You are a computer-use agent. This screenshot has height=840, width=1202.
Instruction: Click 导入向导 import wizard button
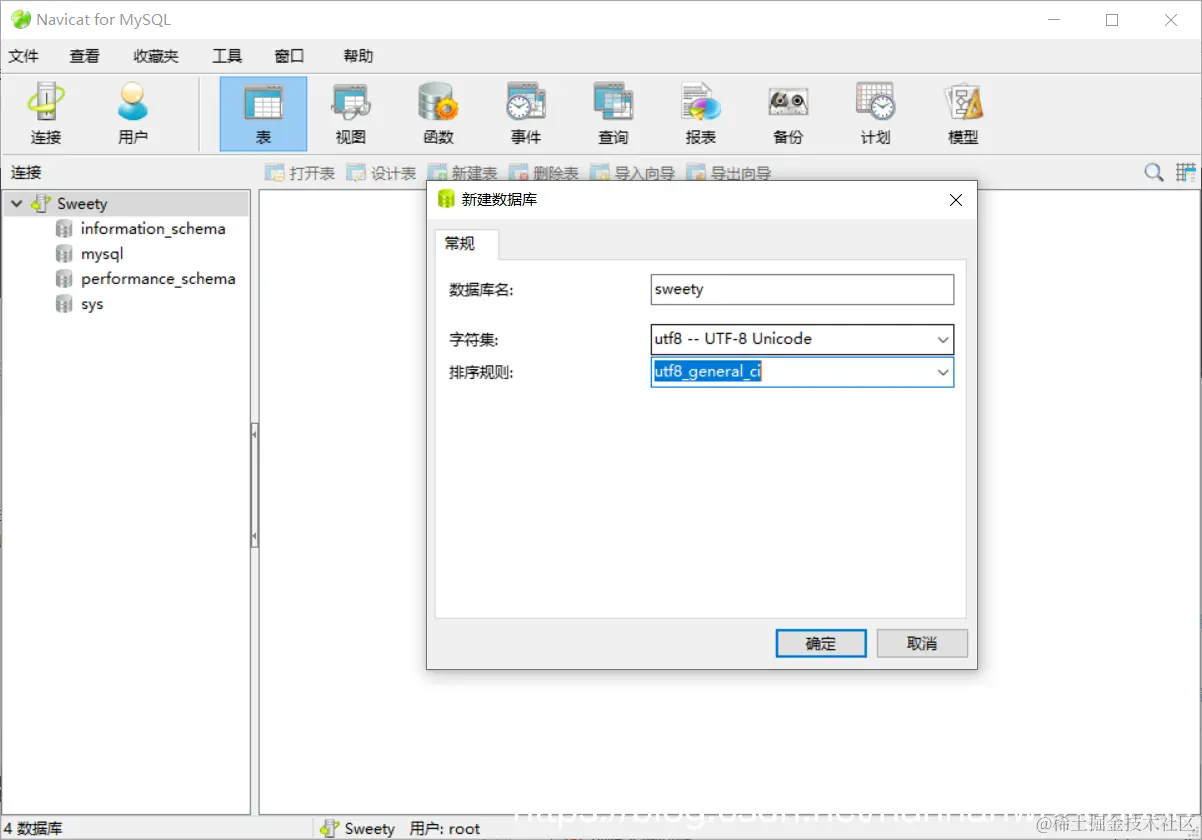click(x=632, y=173)
